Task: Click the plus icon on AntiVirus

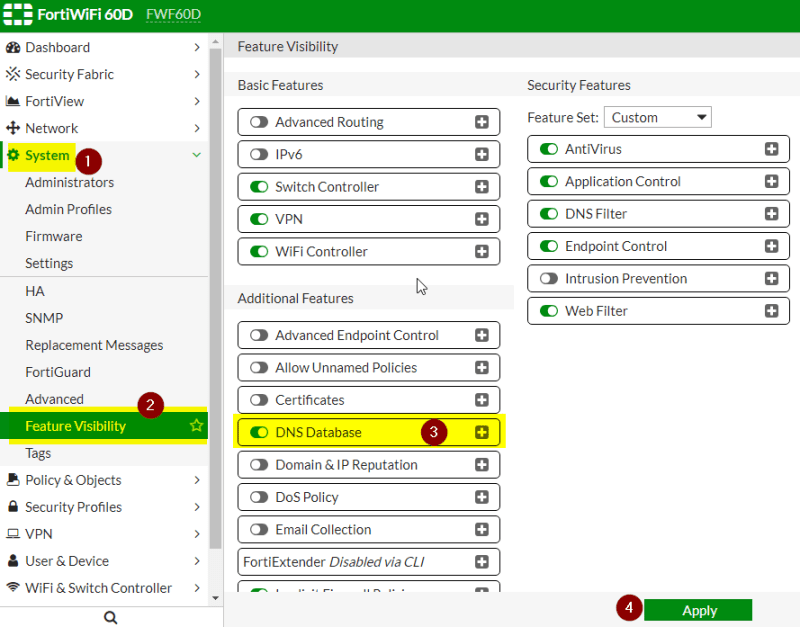Action: click(771, 149)
